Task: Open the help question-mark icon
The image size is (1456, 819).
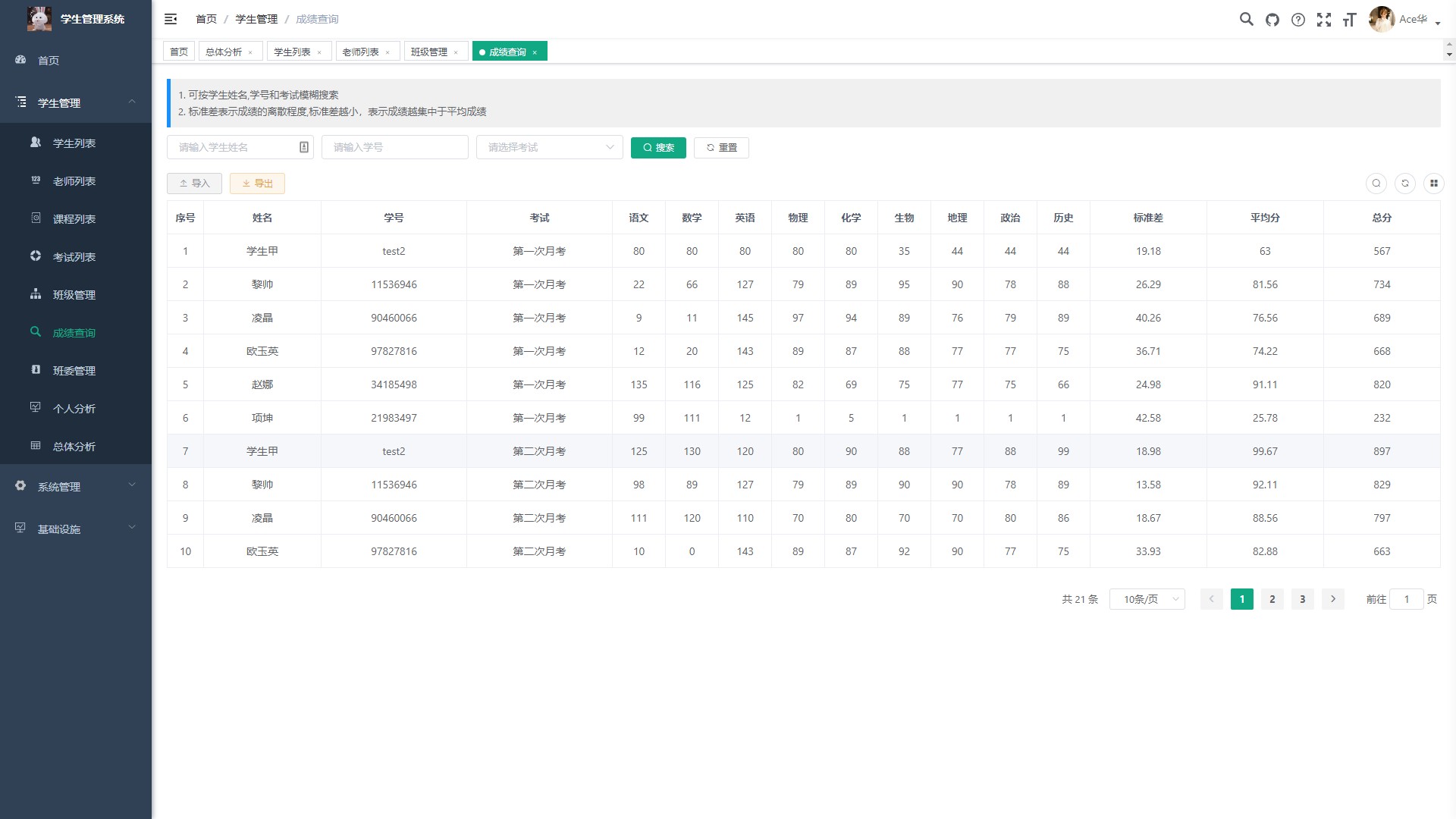Action: tap(1298, 20)
